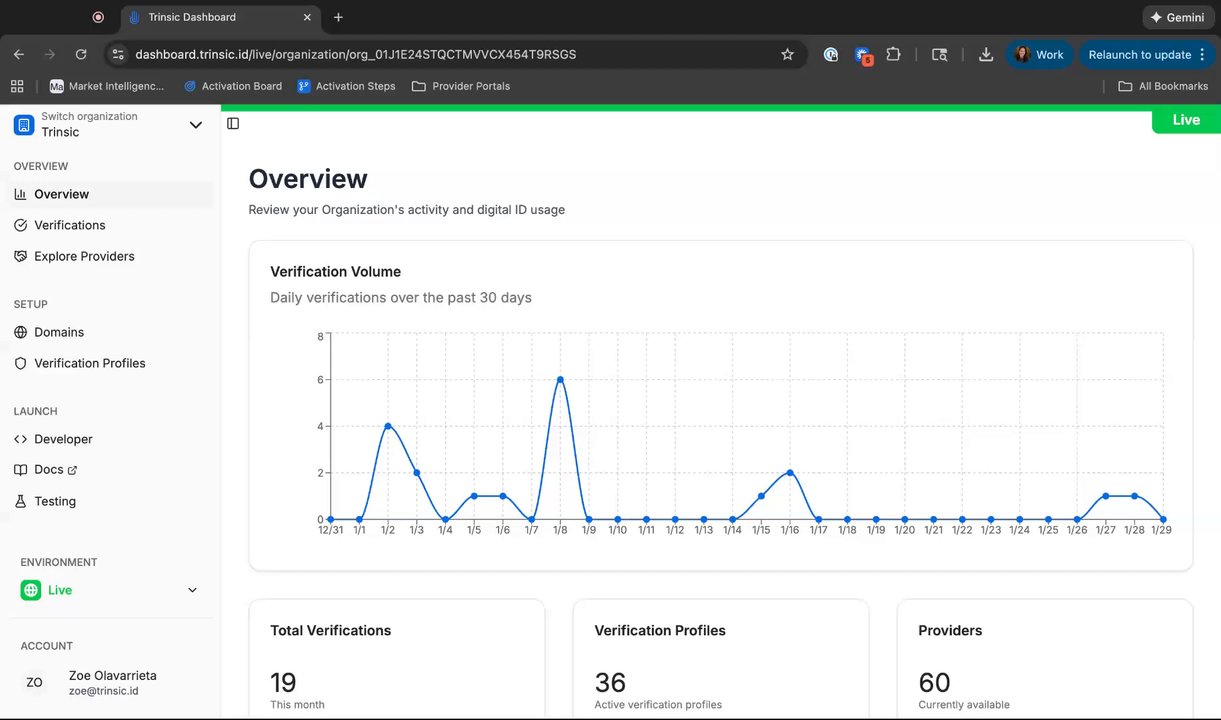Click the Verification Profiles shield icon
The width and height of the screenshot is (1221, 720).
point(21,363)
